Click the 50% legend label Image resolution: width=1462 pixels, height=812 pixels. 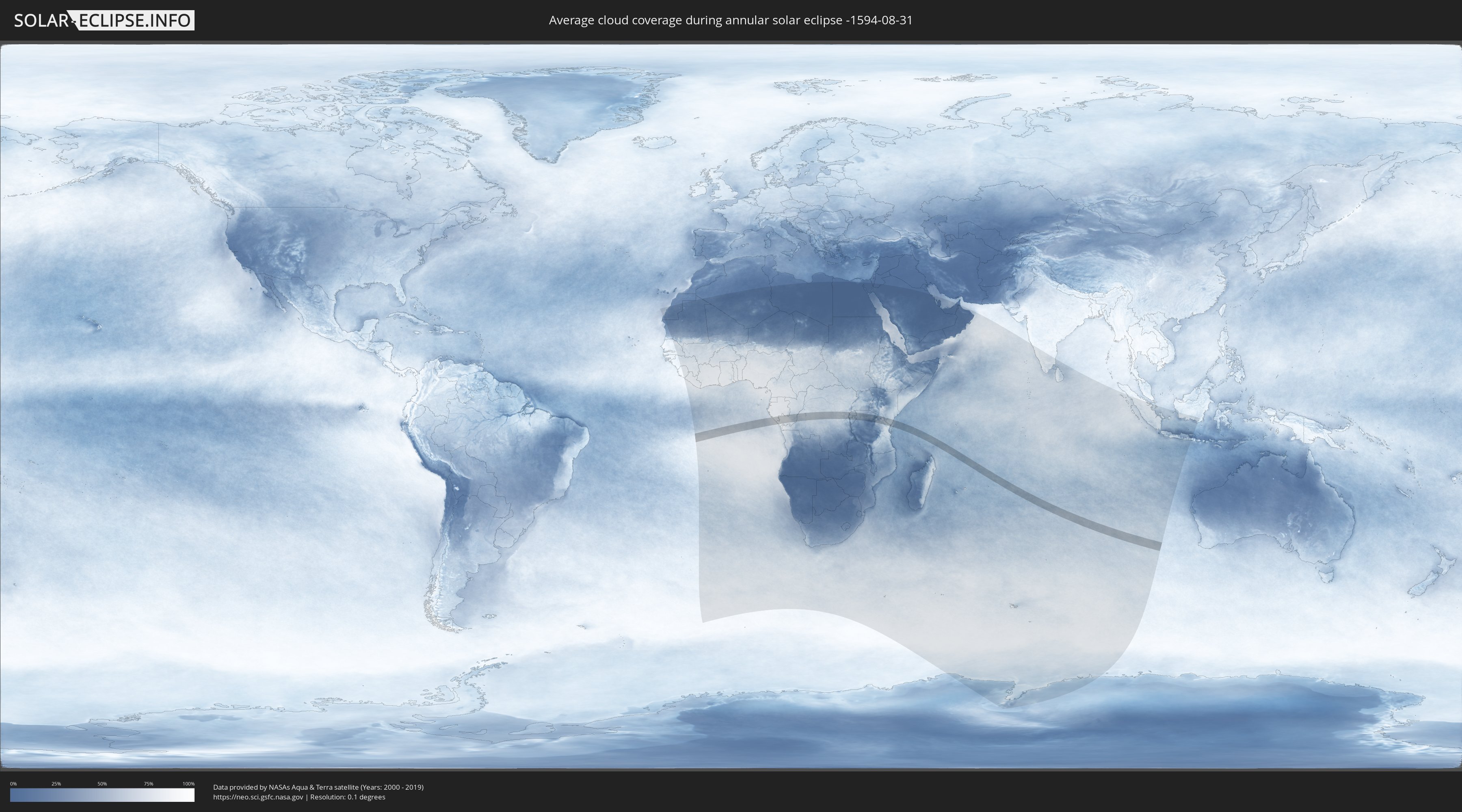(x=102, y=784)
